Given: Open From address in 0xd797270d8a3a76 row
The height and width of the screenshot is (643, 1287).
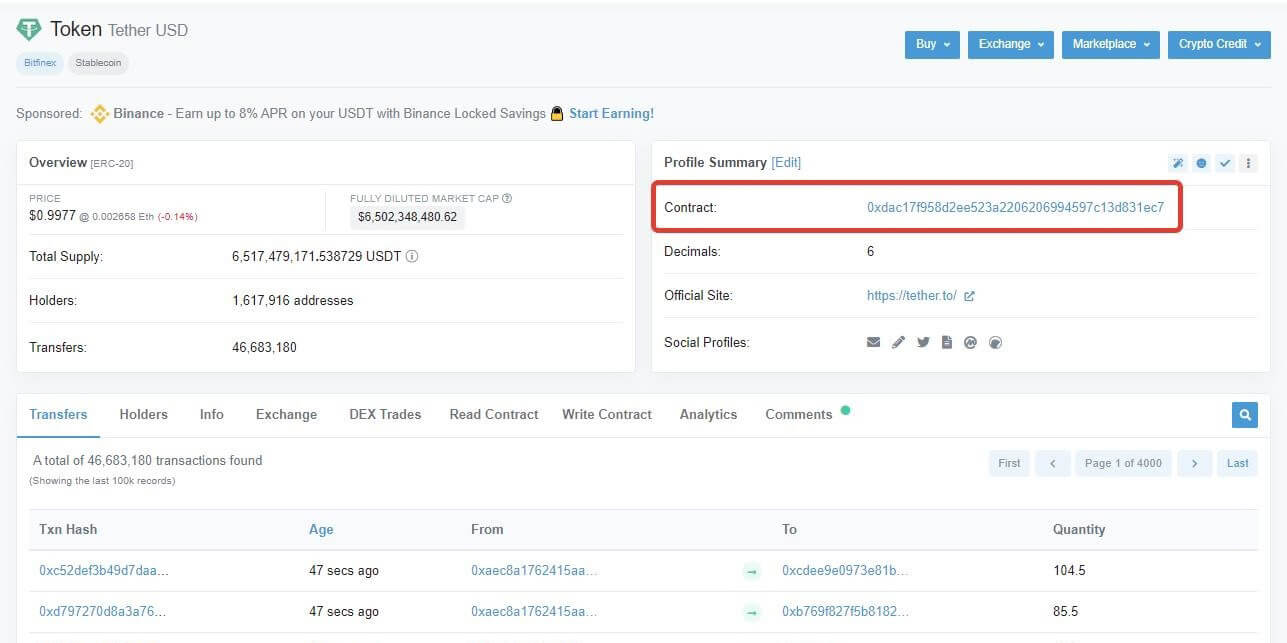Looking at the screenshot, I should tap(534, 611).
